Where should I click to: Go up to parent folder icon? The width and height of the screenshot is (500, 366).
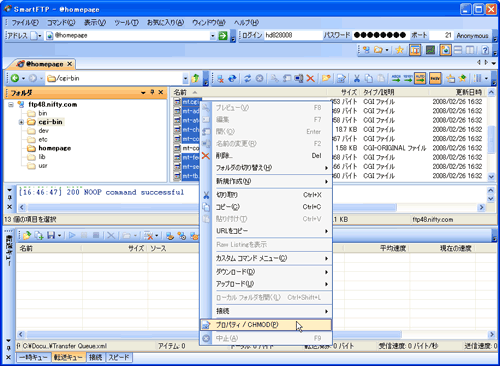pos(195,79)
